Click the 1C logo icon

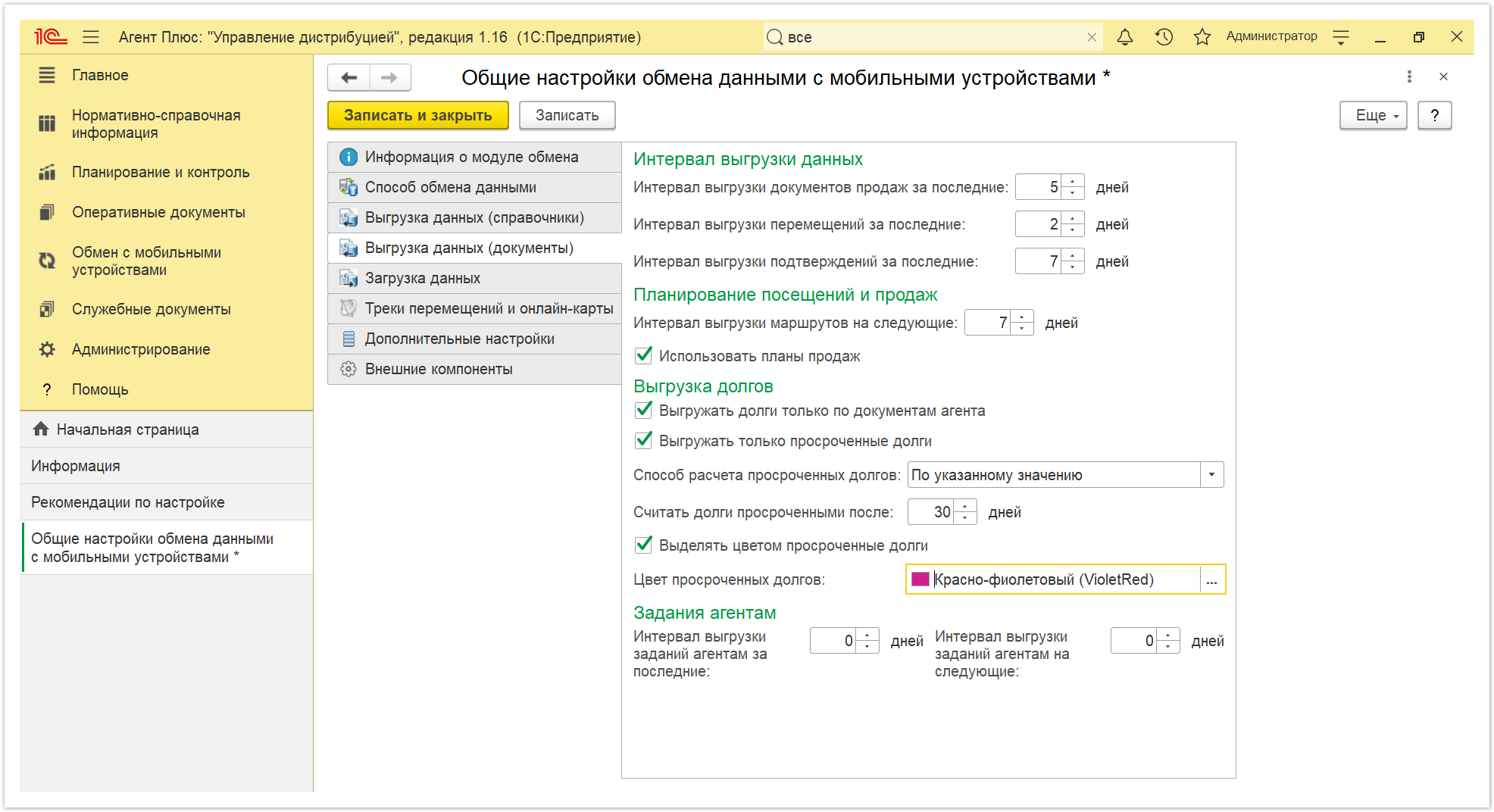click(51, 36)
